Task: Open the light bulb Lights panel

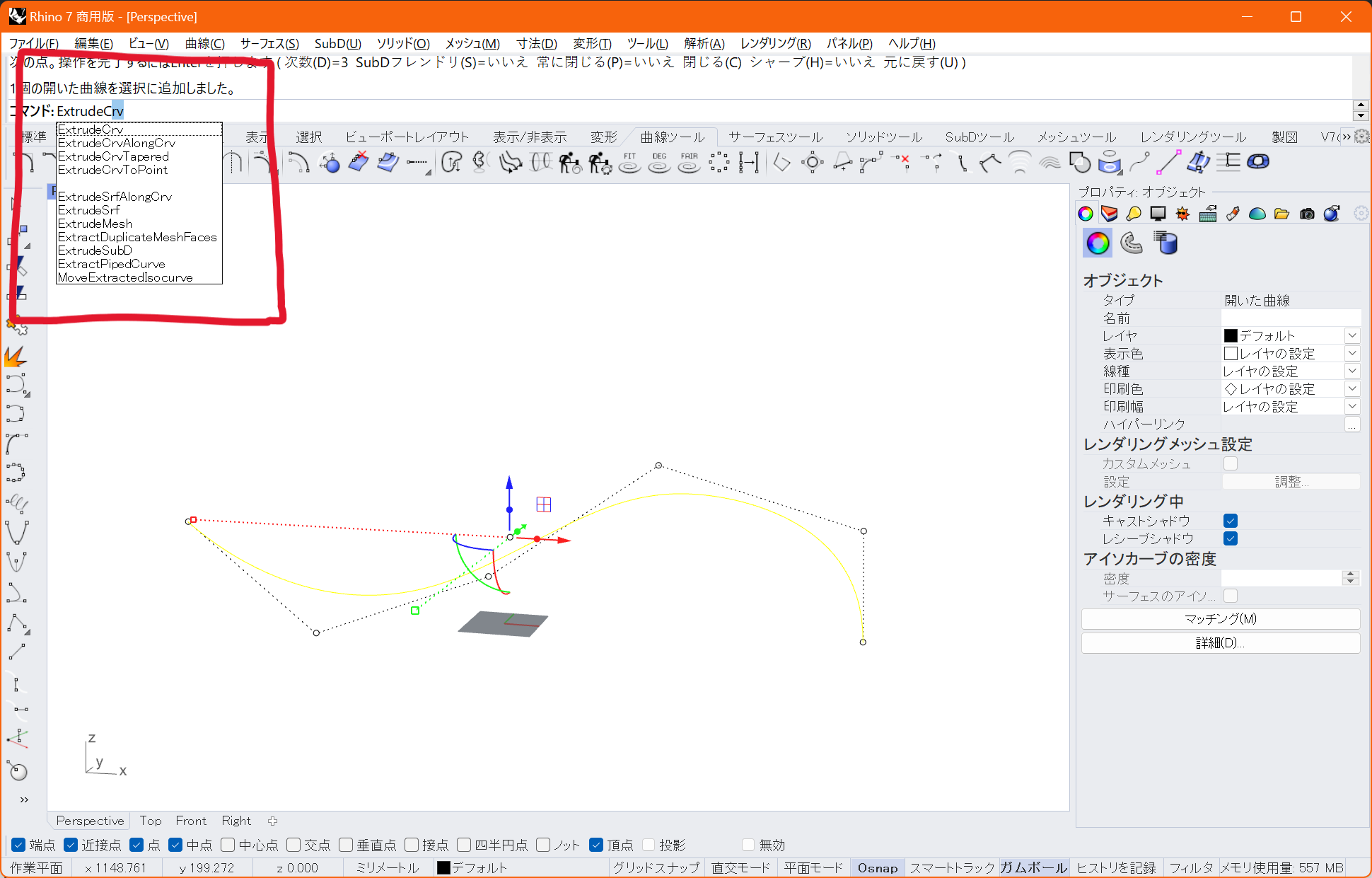Action: click(1134, 214)
